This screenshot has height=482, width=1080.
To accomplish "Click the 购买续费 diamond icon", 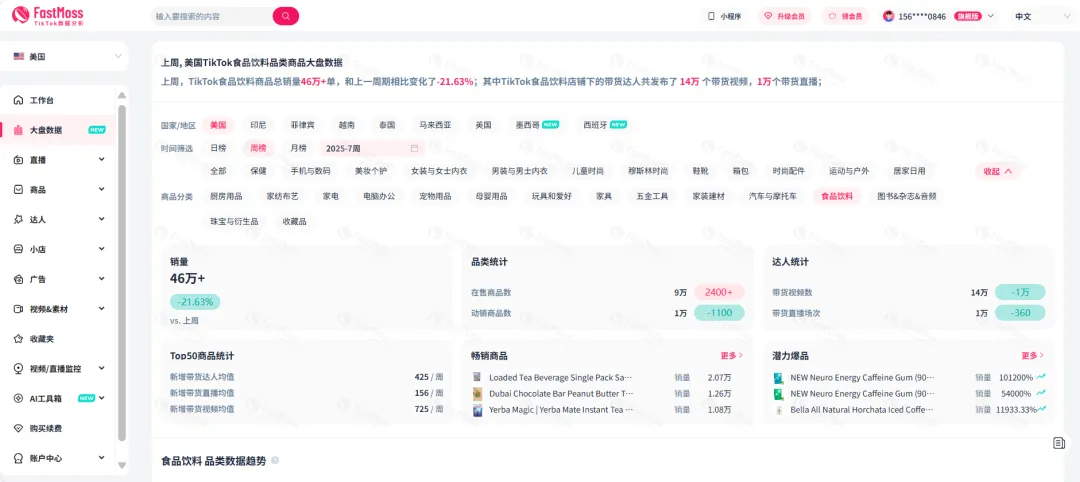I will [x=19, y=428].
